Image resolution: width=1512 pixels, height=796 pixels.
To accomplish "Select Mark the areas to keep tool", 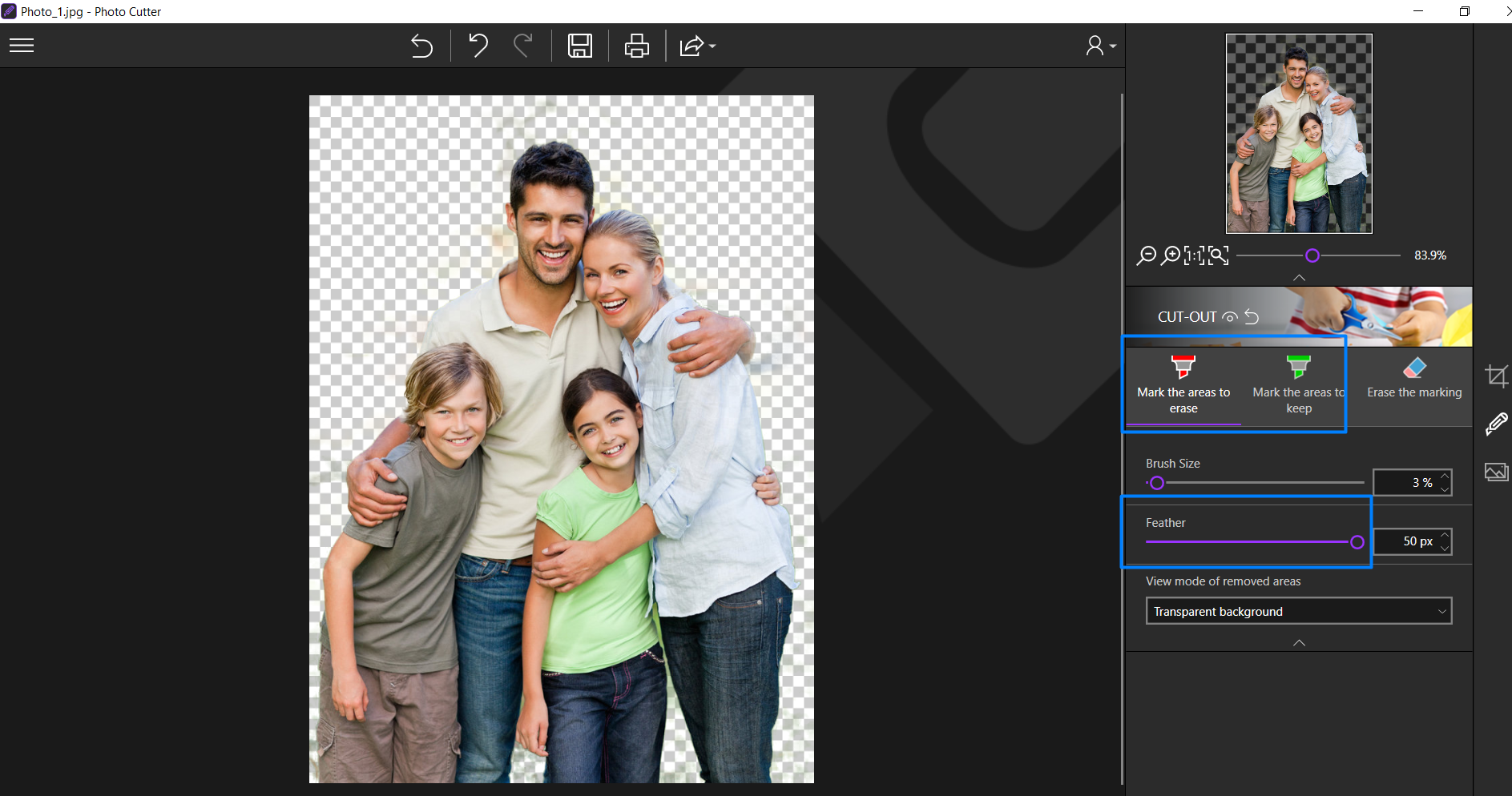I will pos(1299,386).
